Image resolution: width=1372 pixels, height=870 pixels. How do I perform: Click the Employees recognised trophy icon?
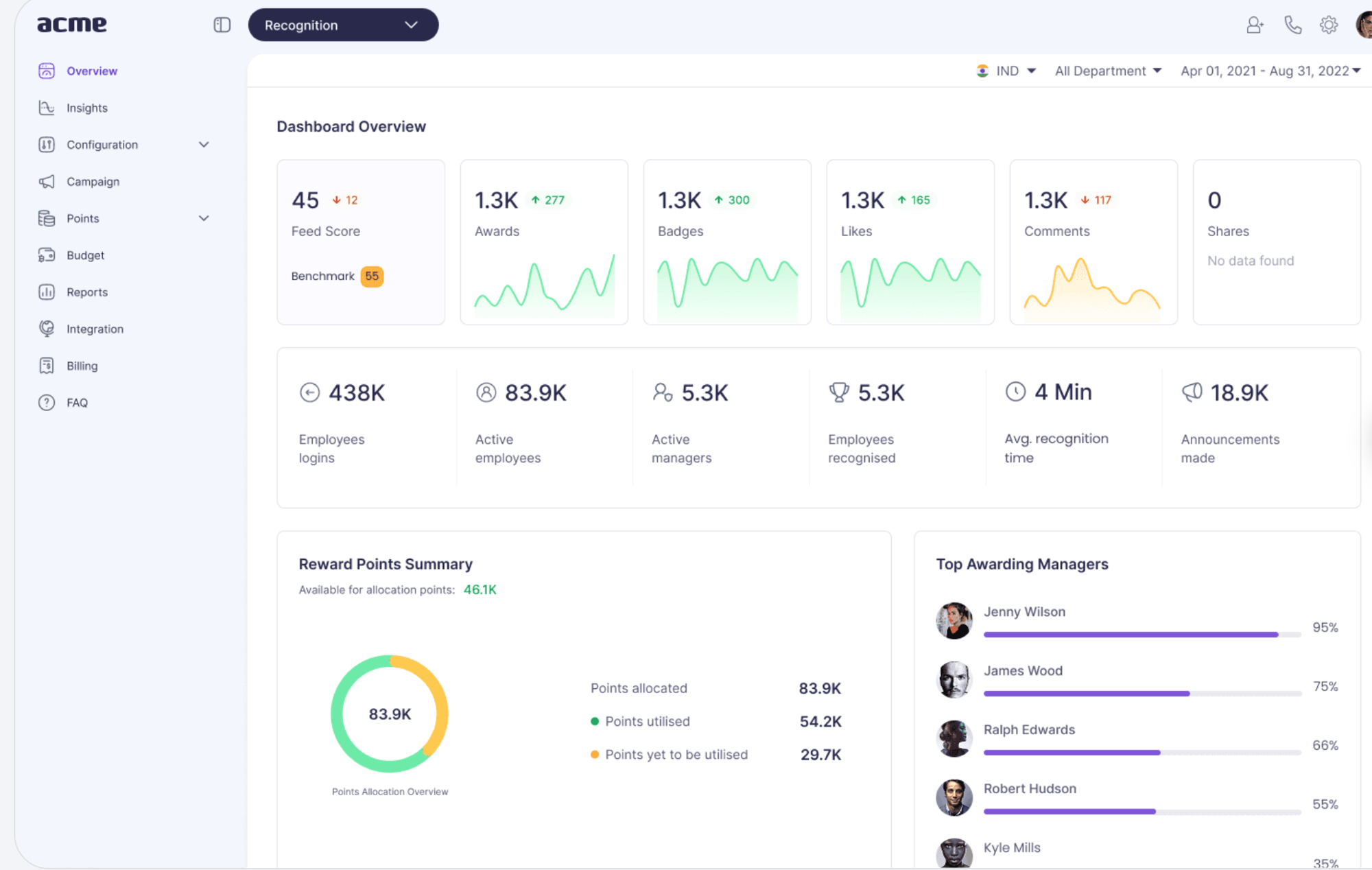click(x=839, y=392)
